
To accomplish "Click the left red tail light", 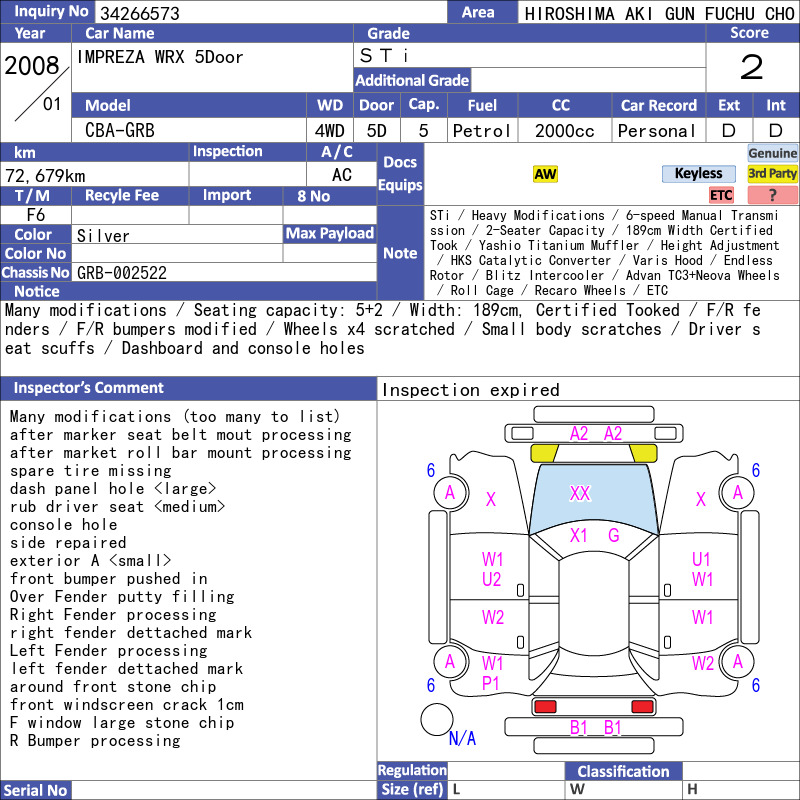I will point(545,707).
